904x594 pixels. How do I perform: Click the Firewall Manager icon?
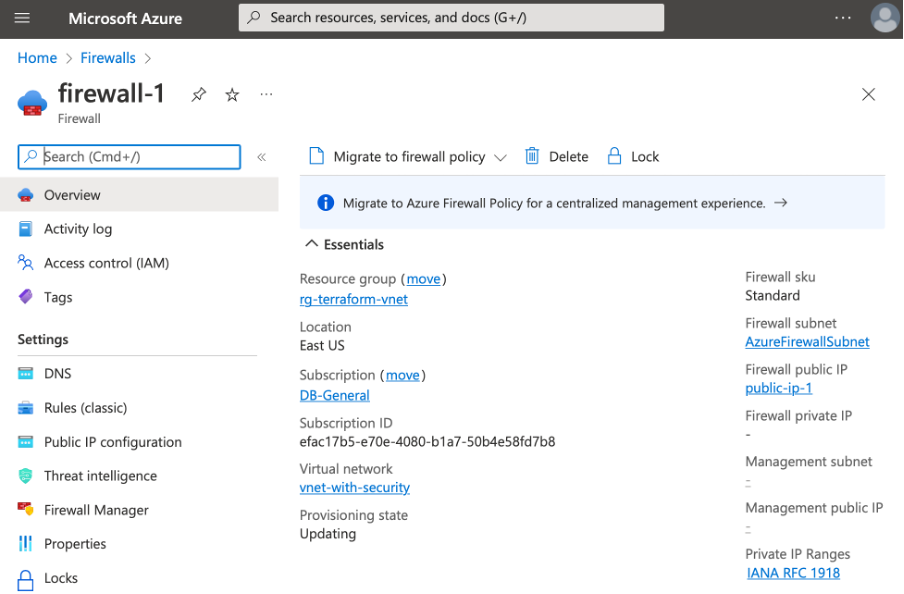pyautogui.click(x=25, y=509)
